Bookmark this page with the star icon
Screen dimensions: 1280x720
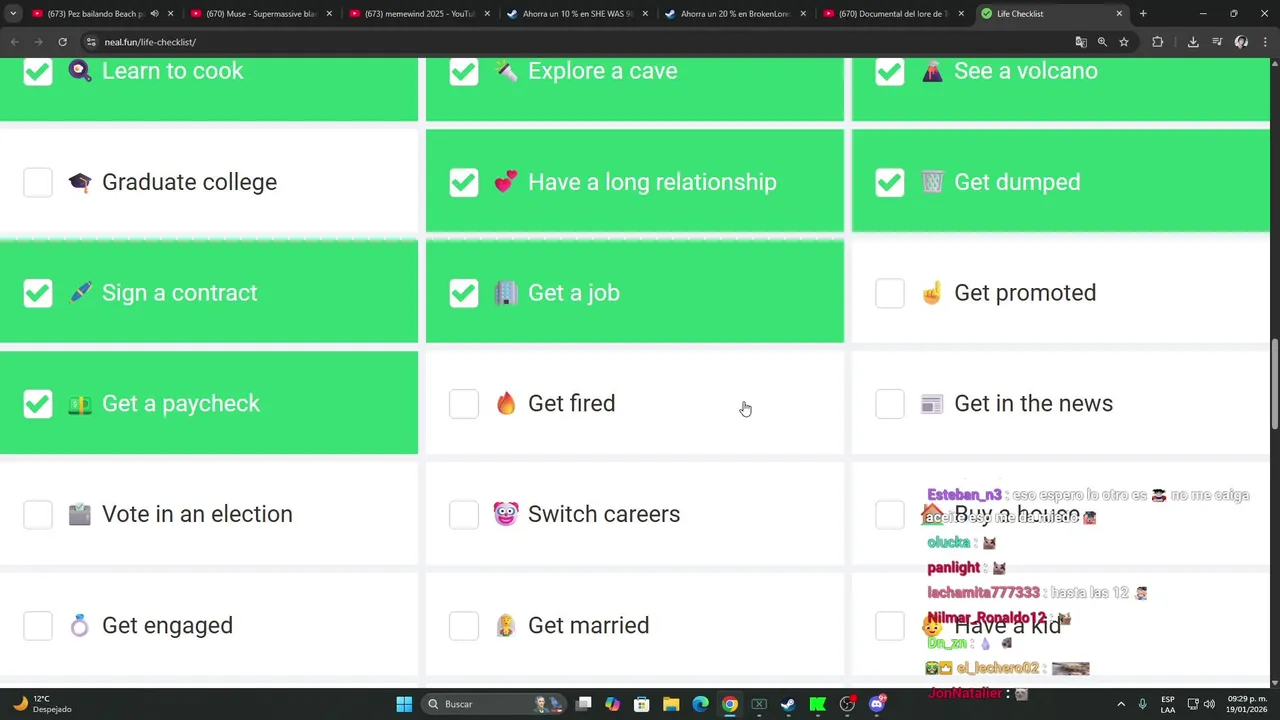click(1124, 42)
